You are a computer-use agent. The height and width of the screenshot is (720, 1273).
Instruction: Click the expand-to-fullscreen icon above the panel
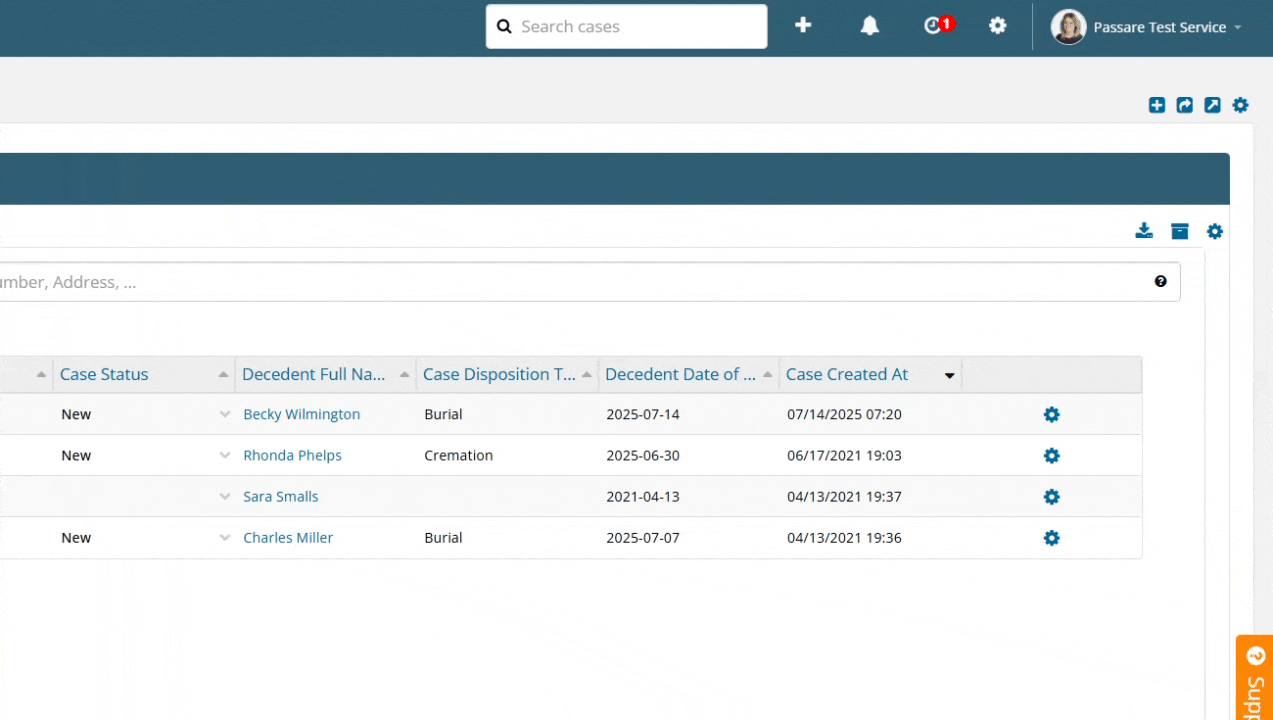click(1212, 105)
